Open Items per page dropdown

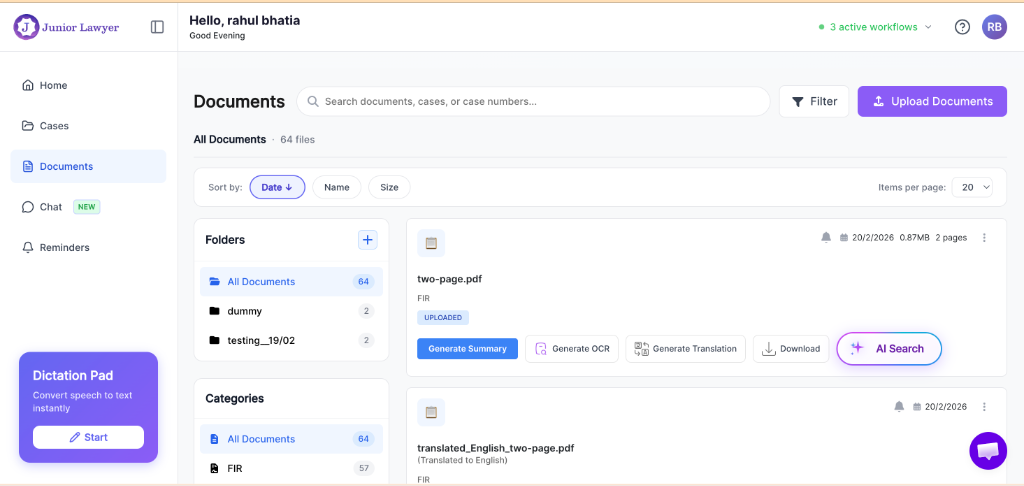(972, 187)
